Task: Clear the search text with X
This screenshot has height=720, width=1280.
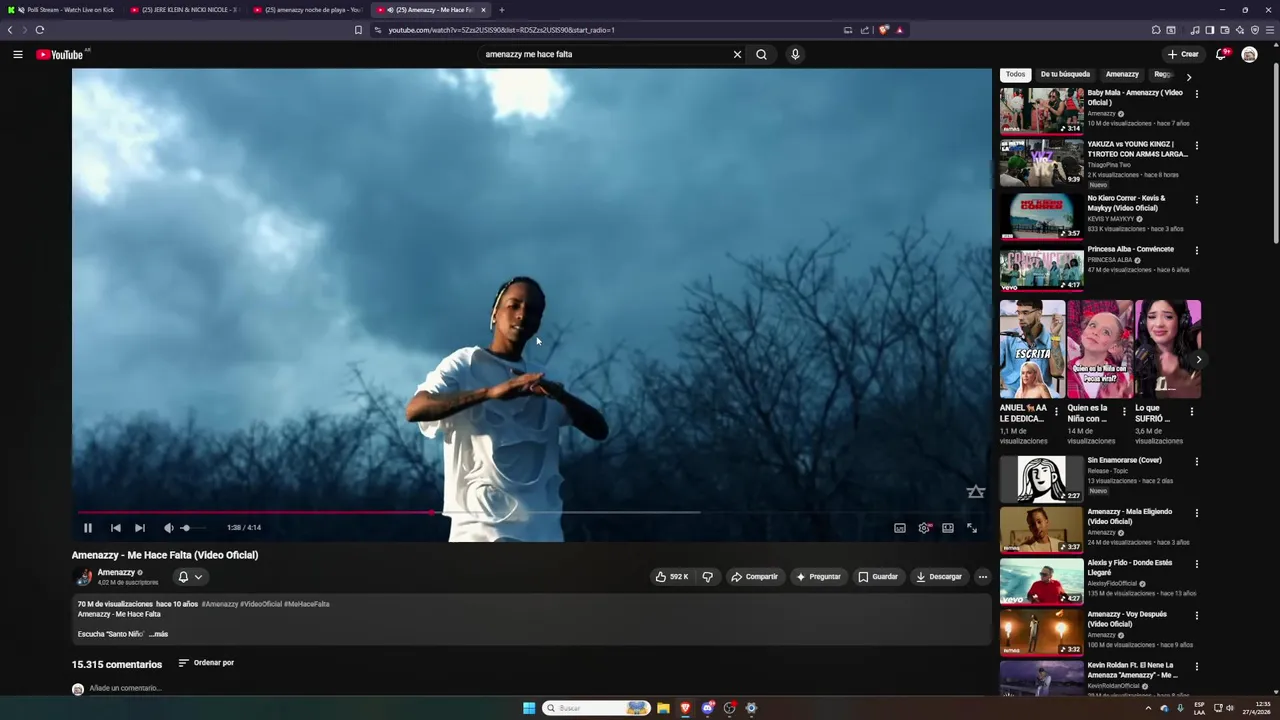Action: tap(737, 54)
